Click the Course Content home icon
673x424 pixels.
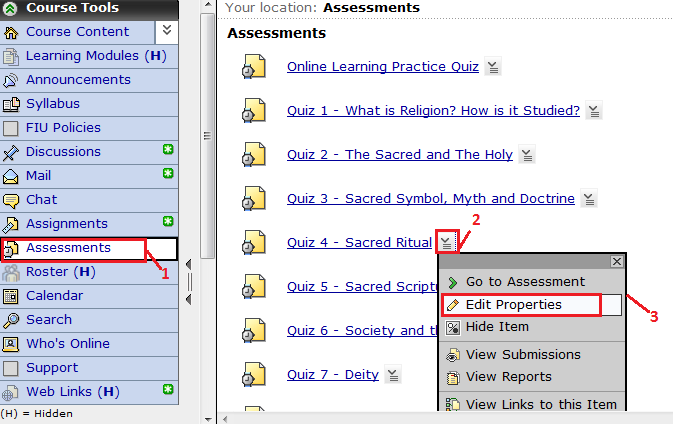click(11, 32)
